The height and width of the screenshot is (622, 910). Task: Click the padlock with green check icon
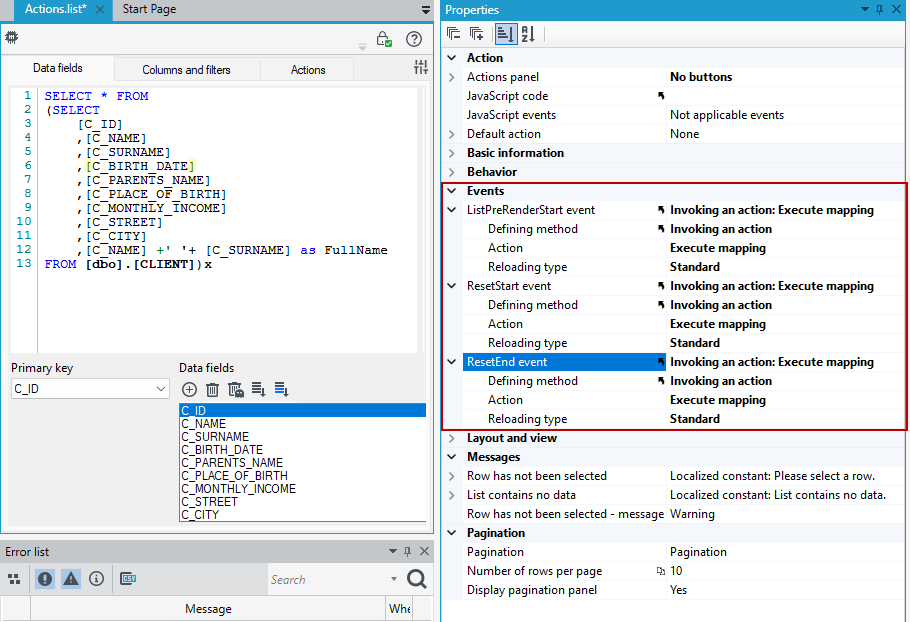pyautogui.click(x=384, y=39)
